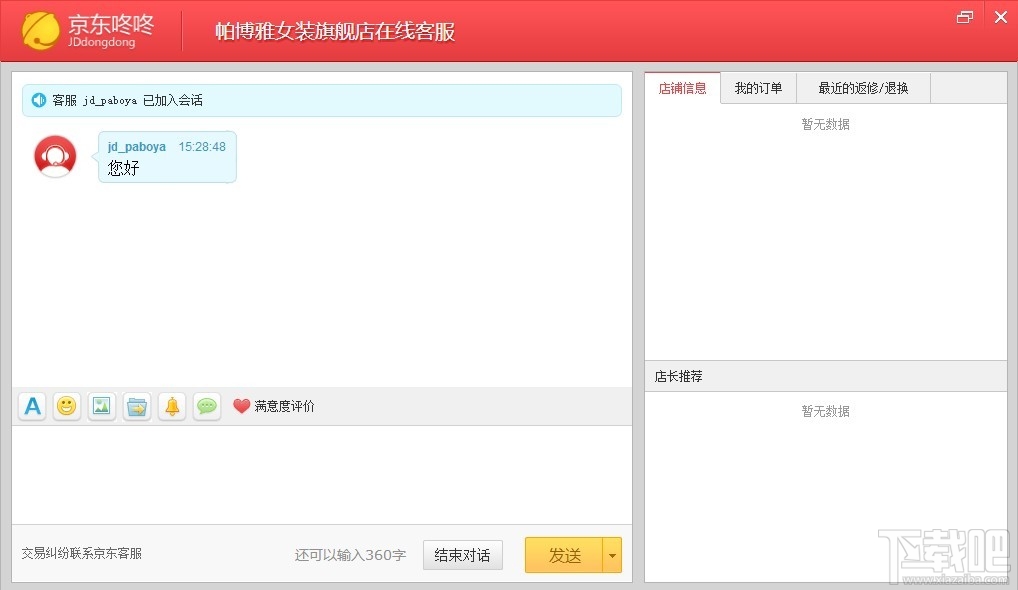
Task: Switch to the 我的订单 tab
Action: tap(758, 88)
